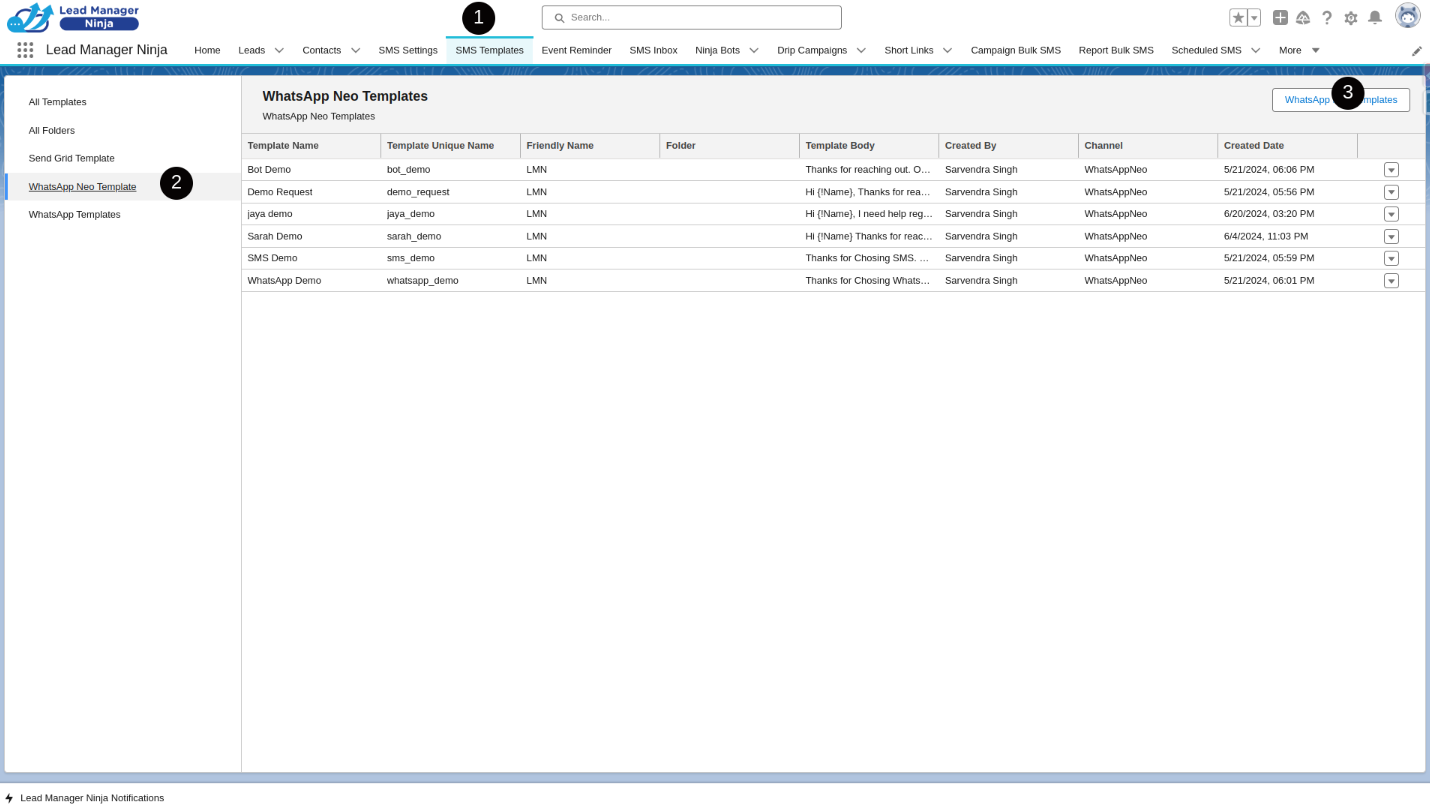This screenshot has width=1430, height=811.
Task: Sort by the Template Name column header
Action: (x=311, y=146)
